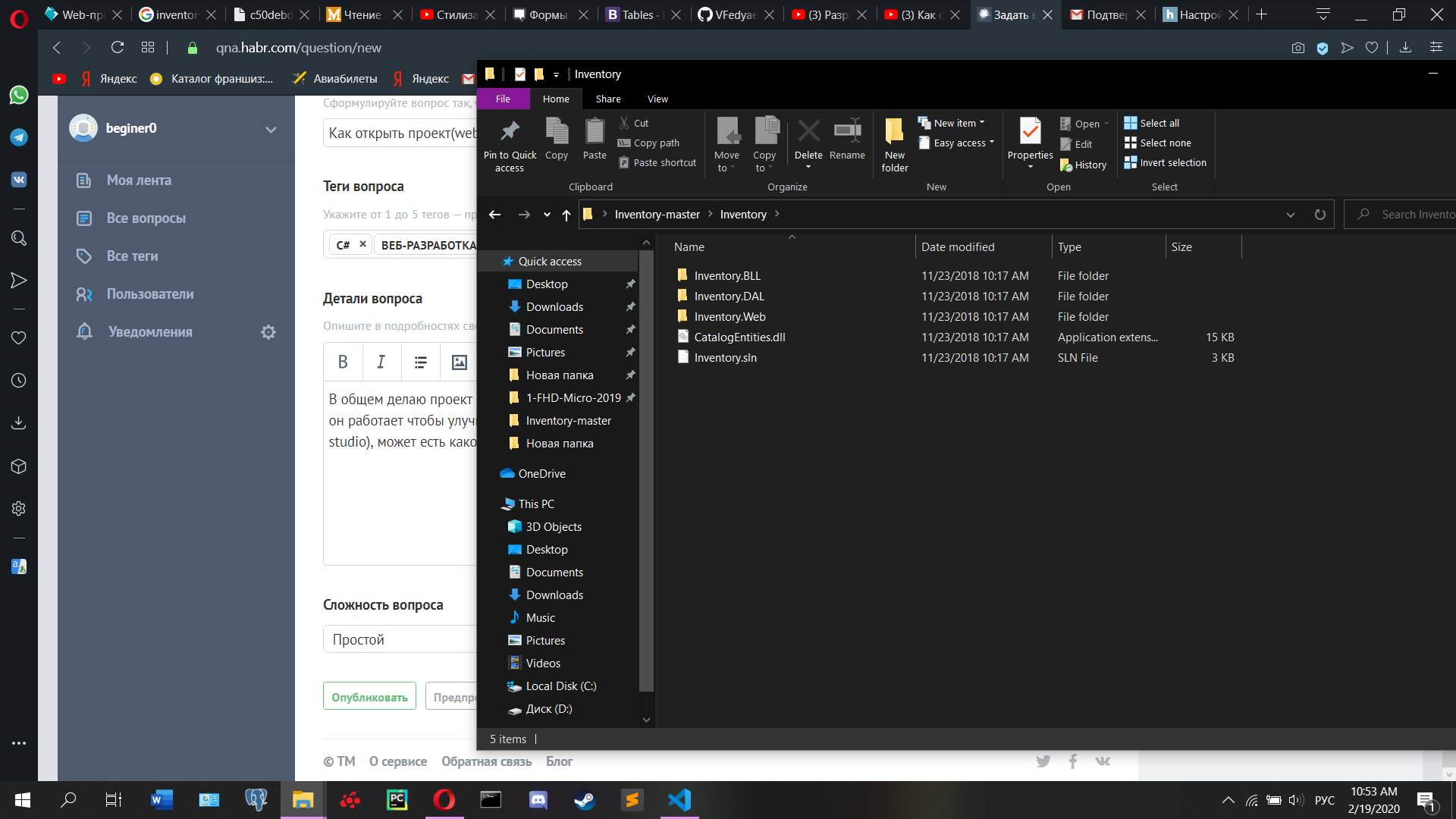
Task: Remove the C# tag
Action: tap(362, 244)
